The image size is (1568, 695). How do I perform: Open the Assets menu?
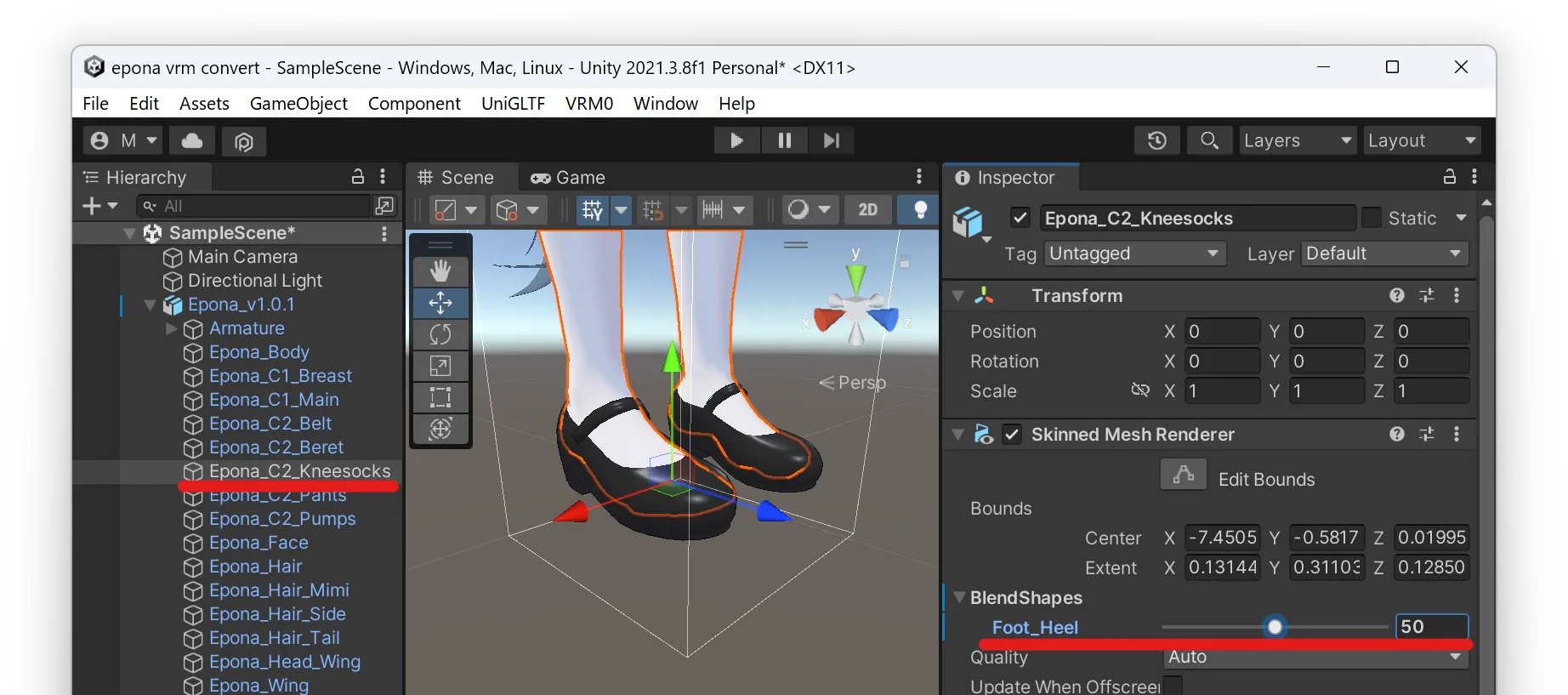click(204, 103)
